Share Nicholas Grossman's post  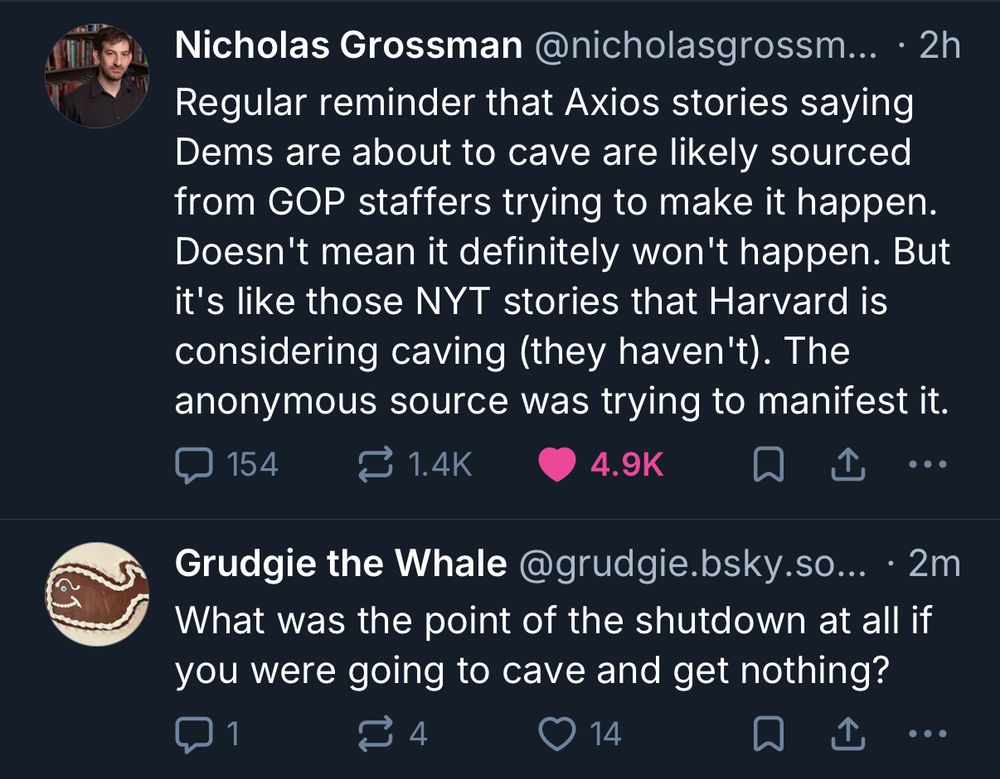click(x=847, y=463)
